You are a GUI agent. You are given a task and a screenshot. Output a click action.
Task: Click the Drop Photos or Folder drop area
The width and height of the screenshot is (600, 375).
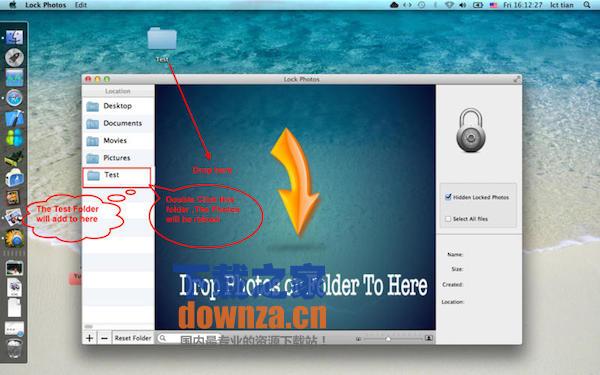pyautogui.click(x=295, y=207)
